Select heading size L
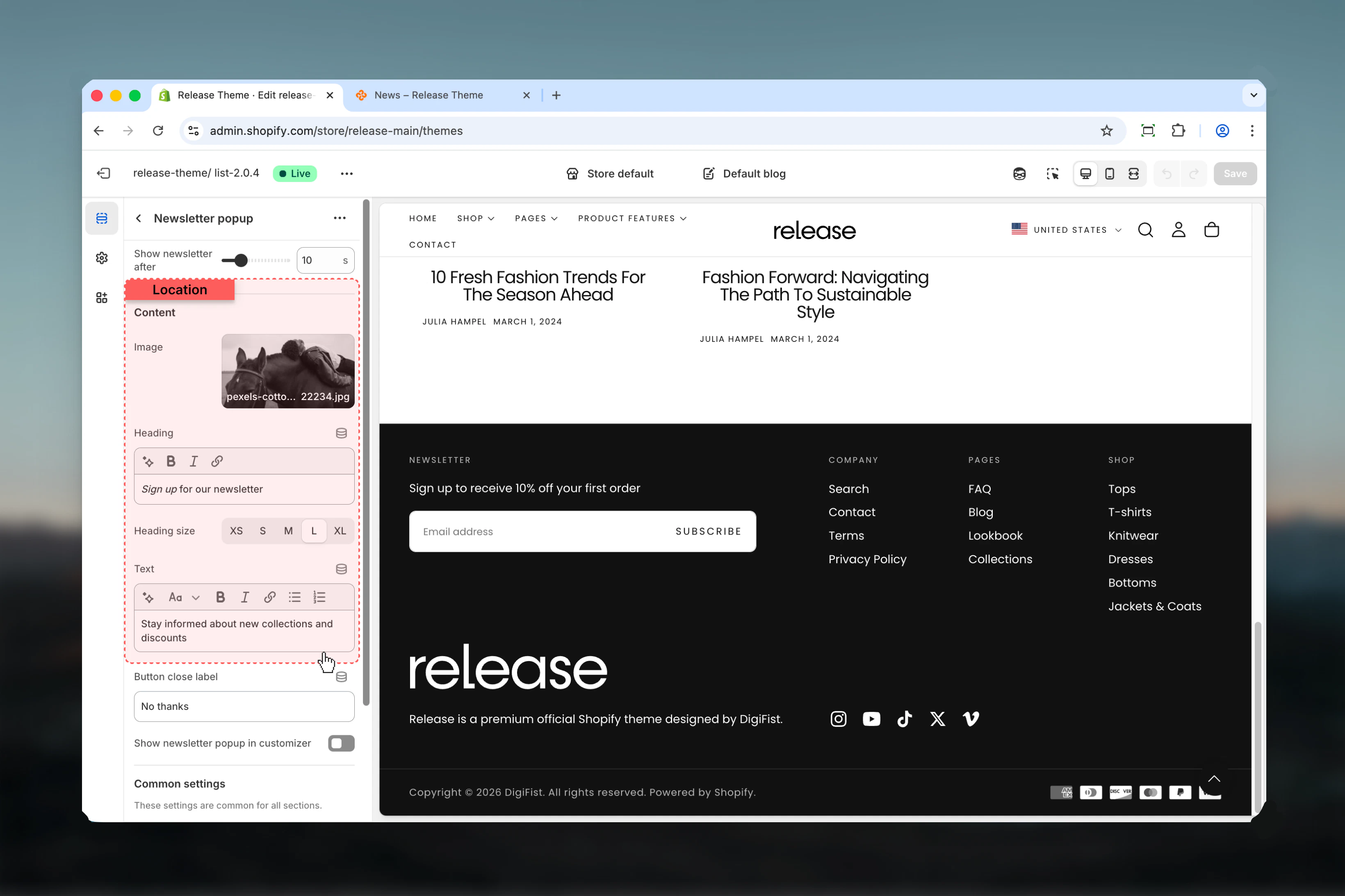Viewport: 1345px width, 896px height. pyautogui.click(x=314, y=531)
